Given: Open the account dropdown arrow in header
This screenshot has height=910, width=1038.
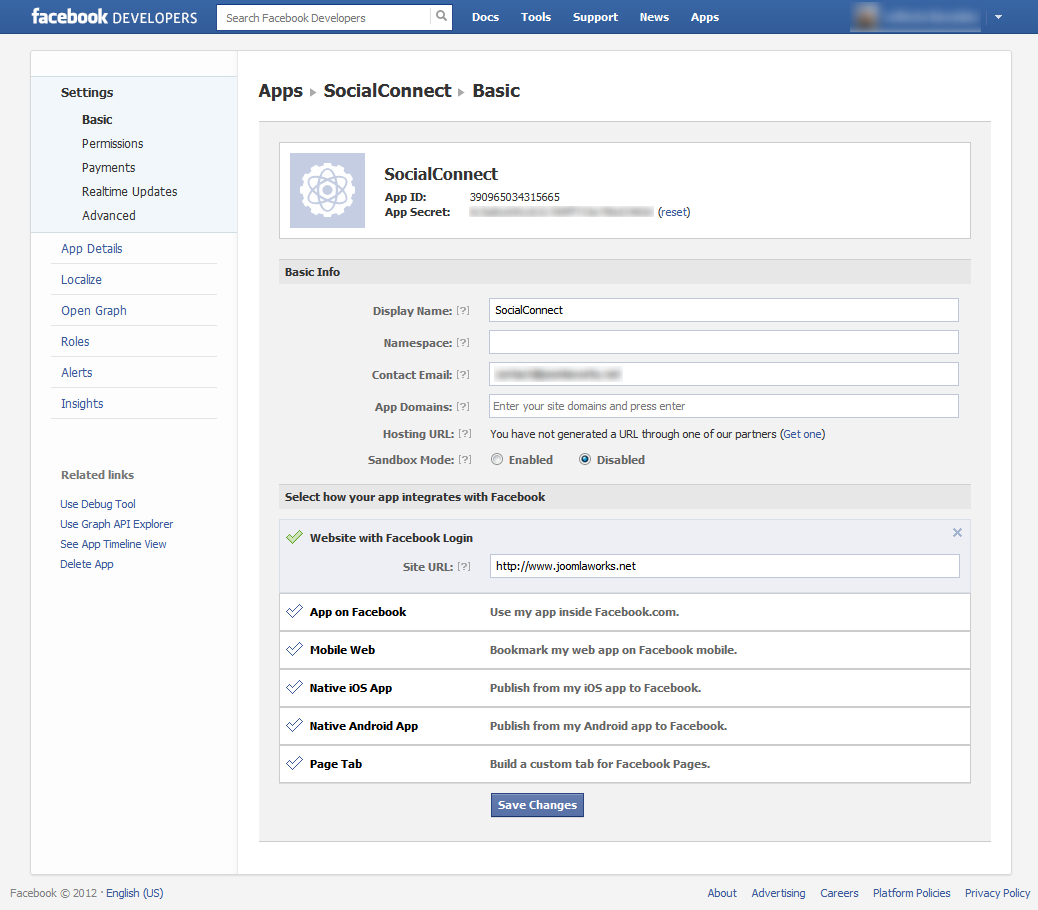Looking at the screenshot, I should [998, 17].
